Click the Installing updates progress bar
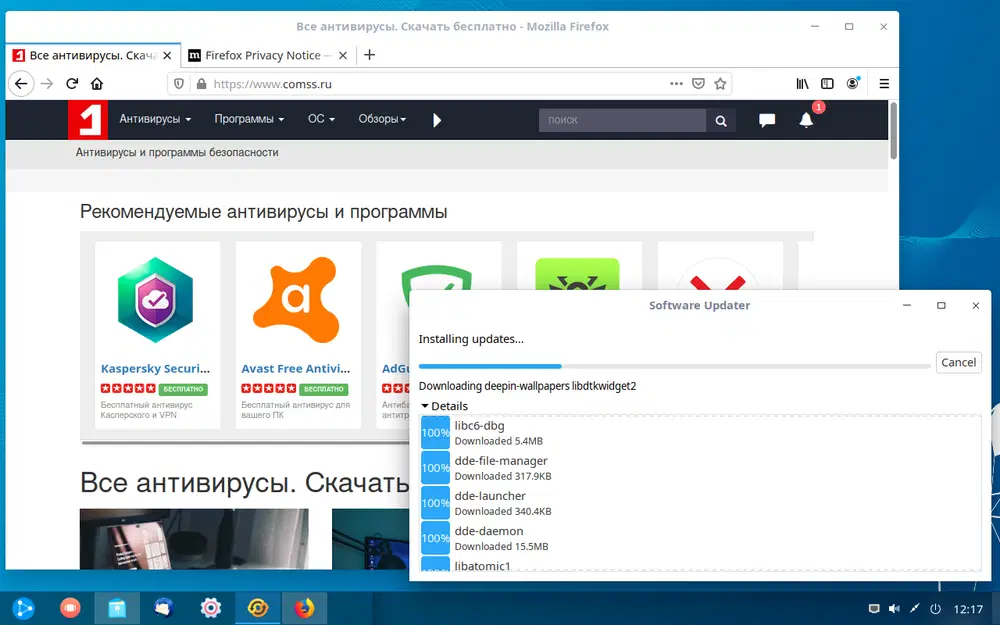Viewport: 1000px width, 625px height. (x=675, y=366)
